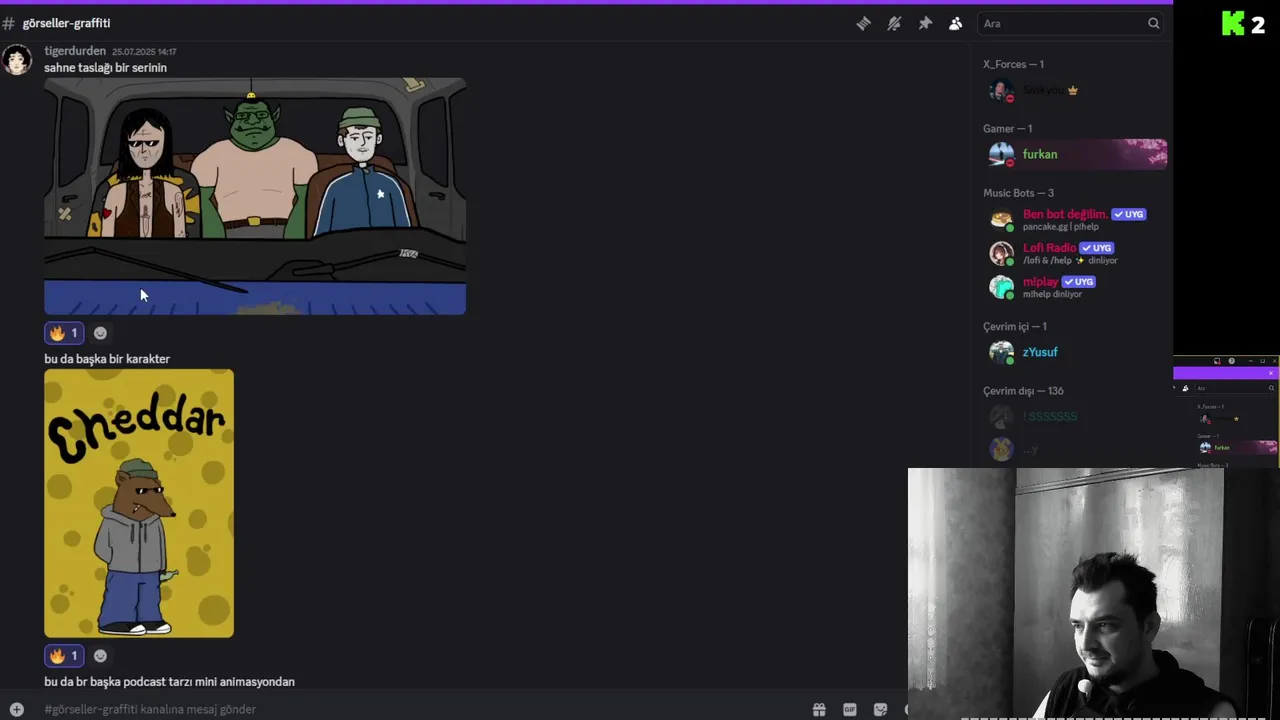The height and width of the screenshot is (720, 1280).
Task: Click the message 'sahne taslağı bir serinin'
Action: pos(105,68)
